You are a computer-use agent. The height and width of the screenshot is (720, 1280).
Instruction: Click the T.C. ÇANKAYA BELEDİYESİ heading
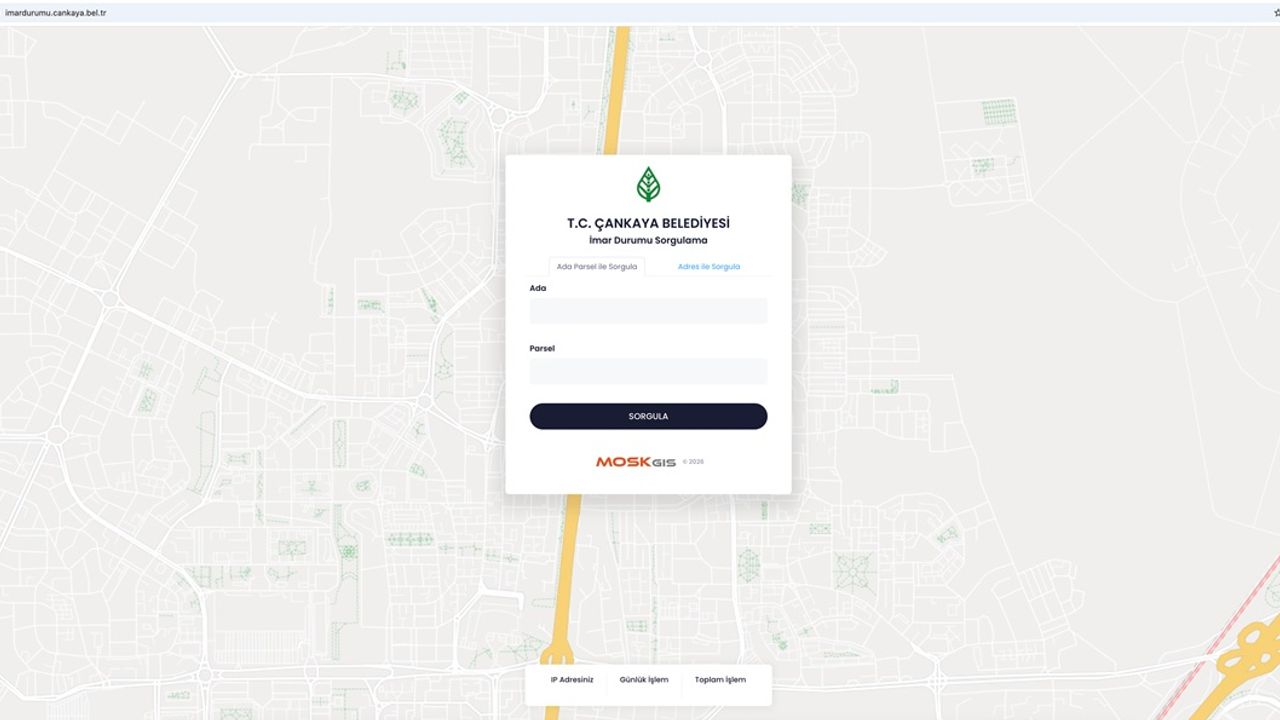pyautogui.click(x=648, y=223)
